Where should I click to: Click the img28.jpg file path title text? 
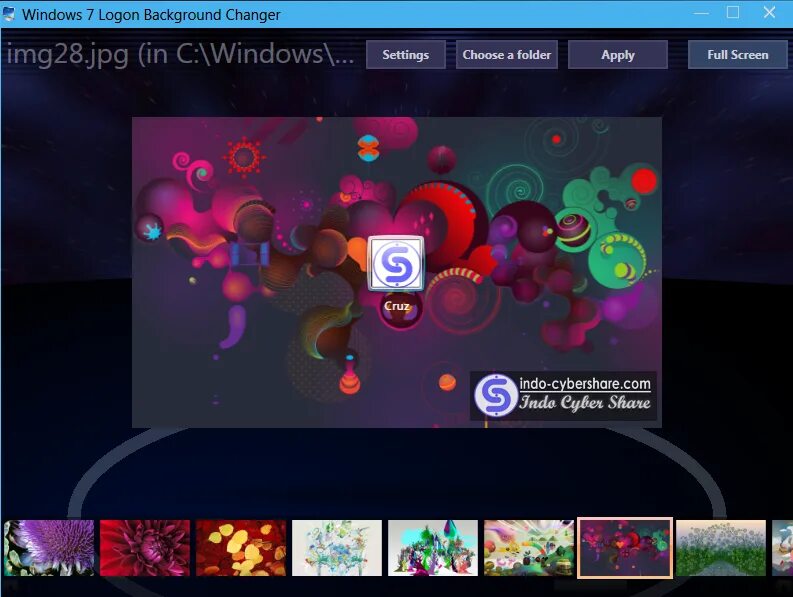tap(181, 54)
